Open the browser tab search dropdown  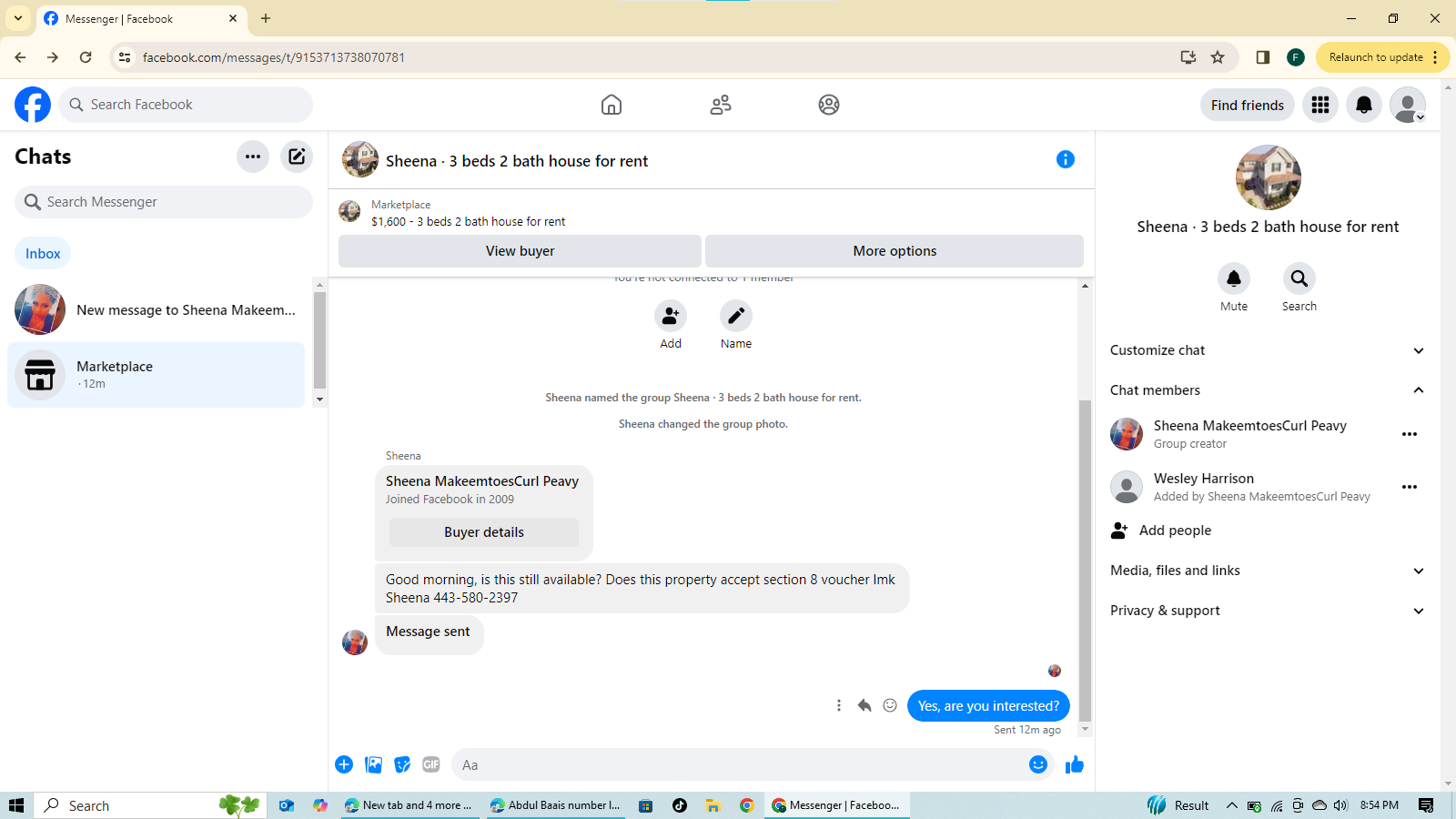[x=18, y=18]
